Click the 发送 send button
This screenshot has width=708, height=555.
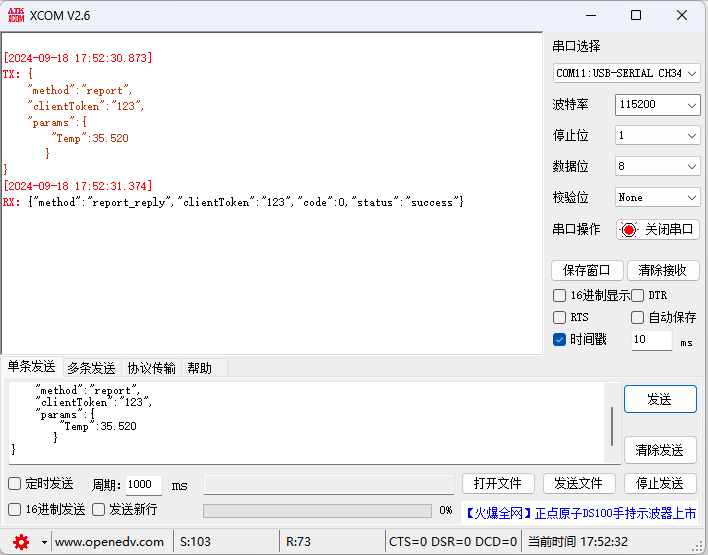pos(659,399)
